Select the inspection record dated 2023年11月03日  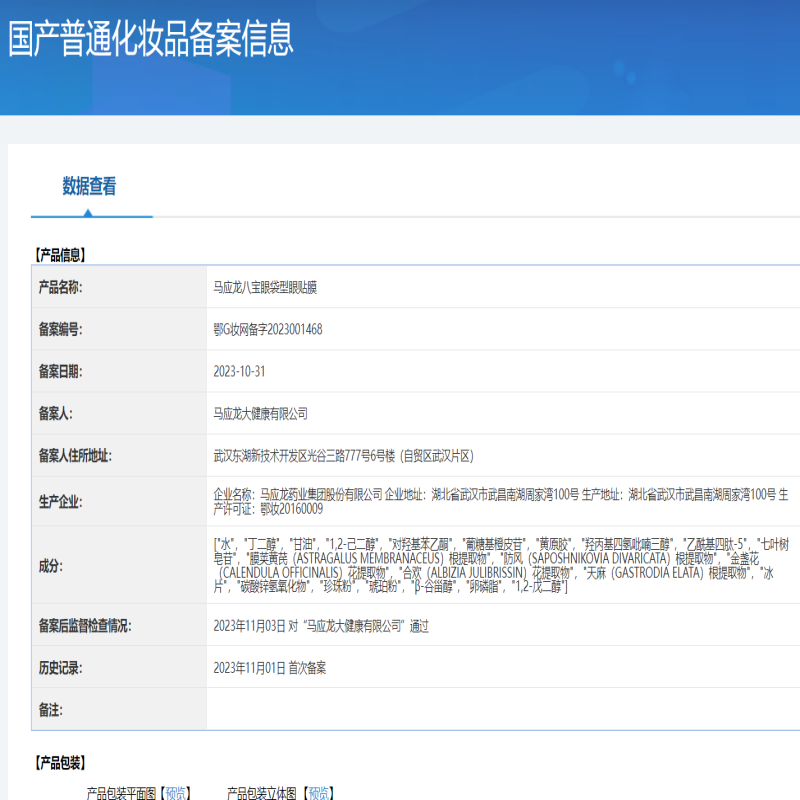pos(321,626)
